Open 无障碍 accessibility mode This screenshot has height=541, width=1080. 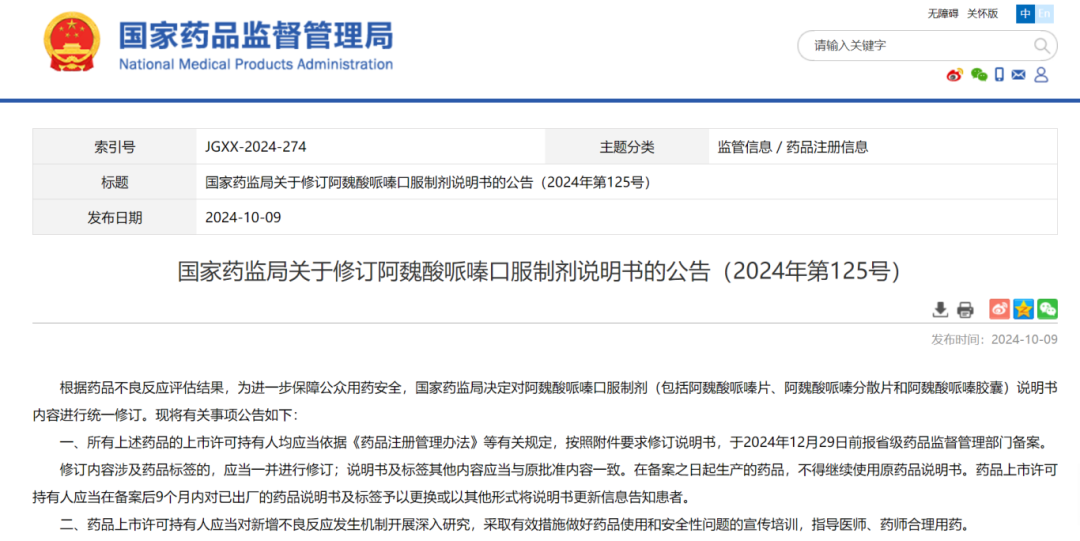coord(943,13)
